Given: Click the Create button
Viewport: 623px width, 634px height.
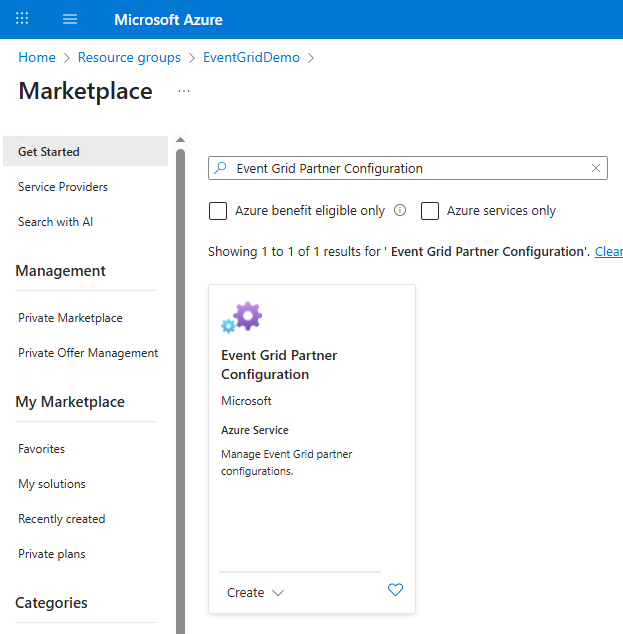Looking at the screenshot, I should (245, 592).
